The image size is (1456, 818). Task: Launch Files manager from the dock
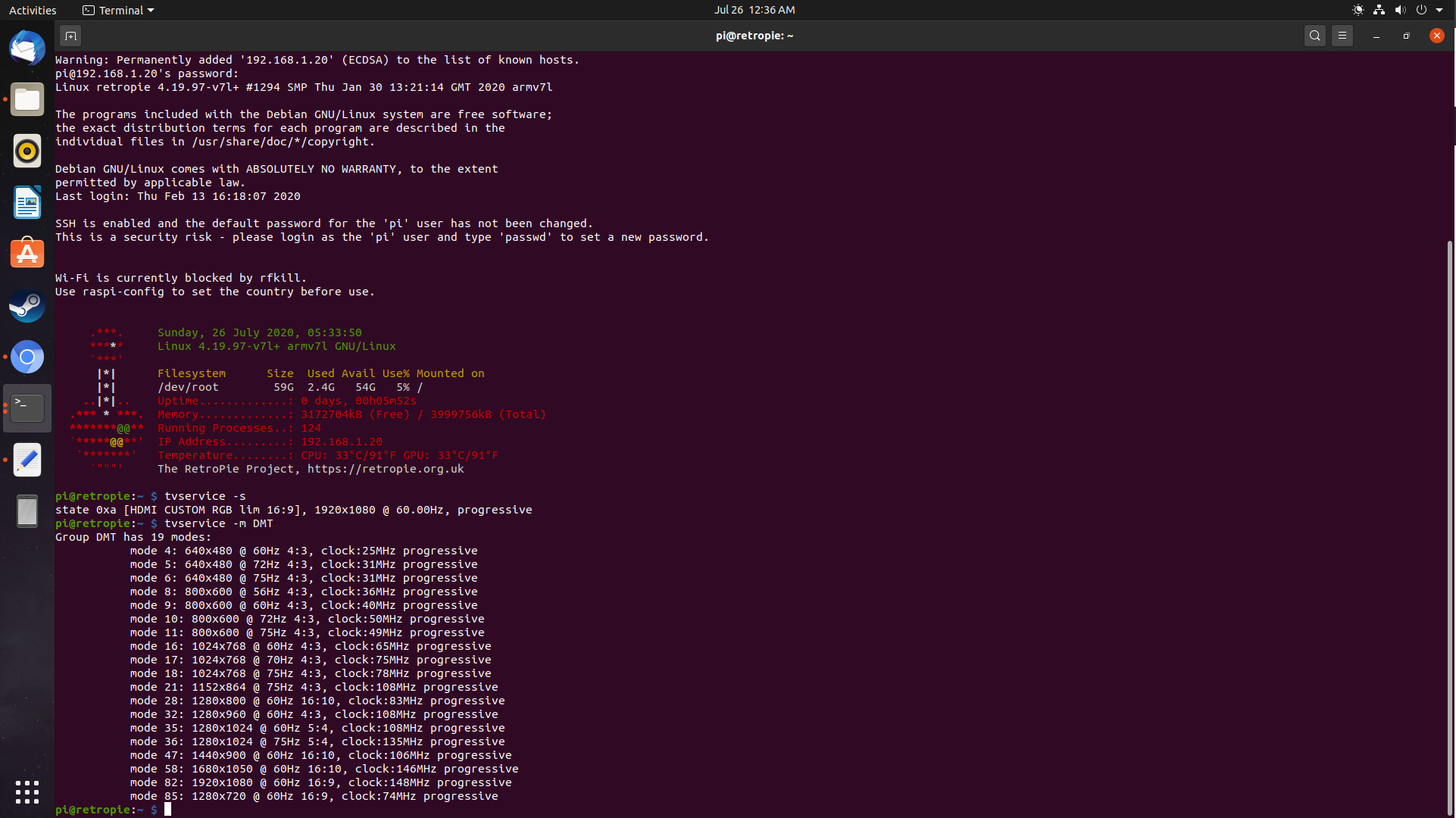(x=27, y=100)
